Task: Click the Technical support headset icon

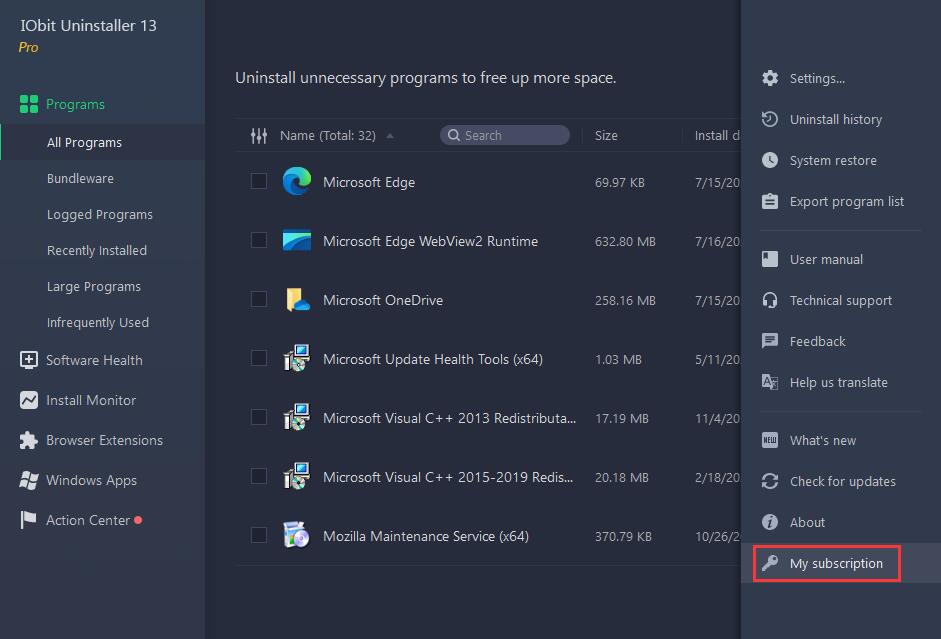Action: pyautogui.click(x=770, y=300)
